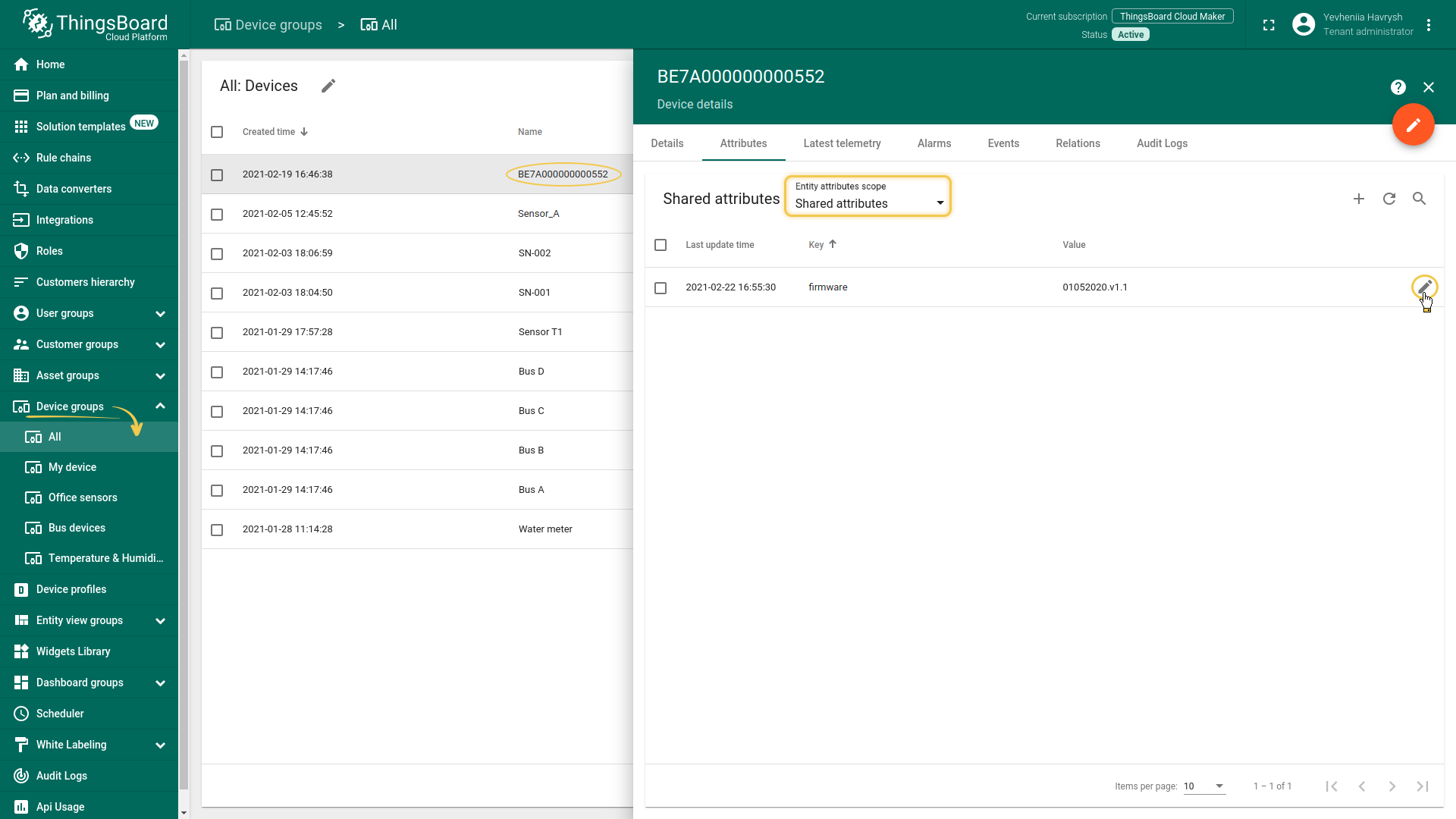The image size is (1456, 819).
Task: Click the ThingsBoard Cloud Maker subscription badge
Action: [1172, 17]
